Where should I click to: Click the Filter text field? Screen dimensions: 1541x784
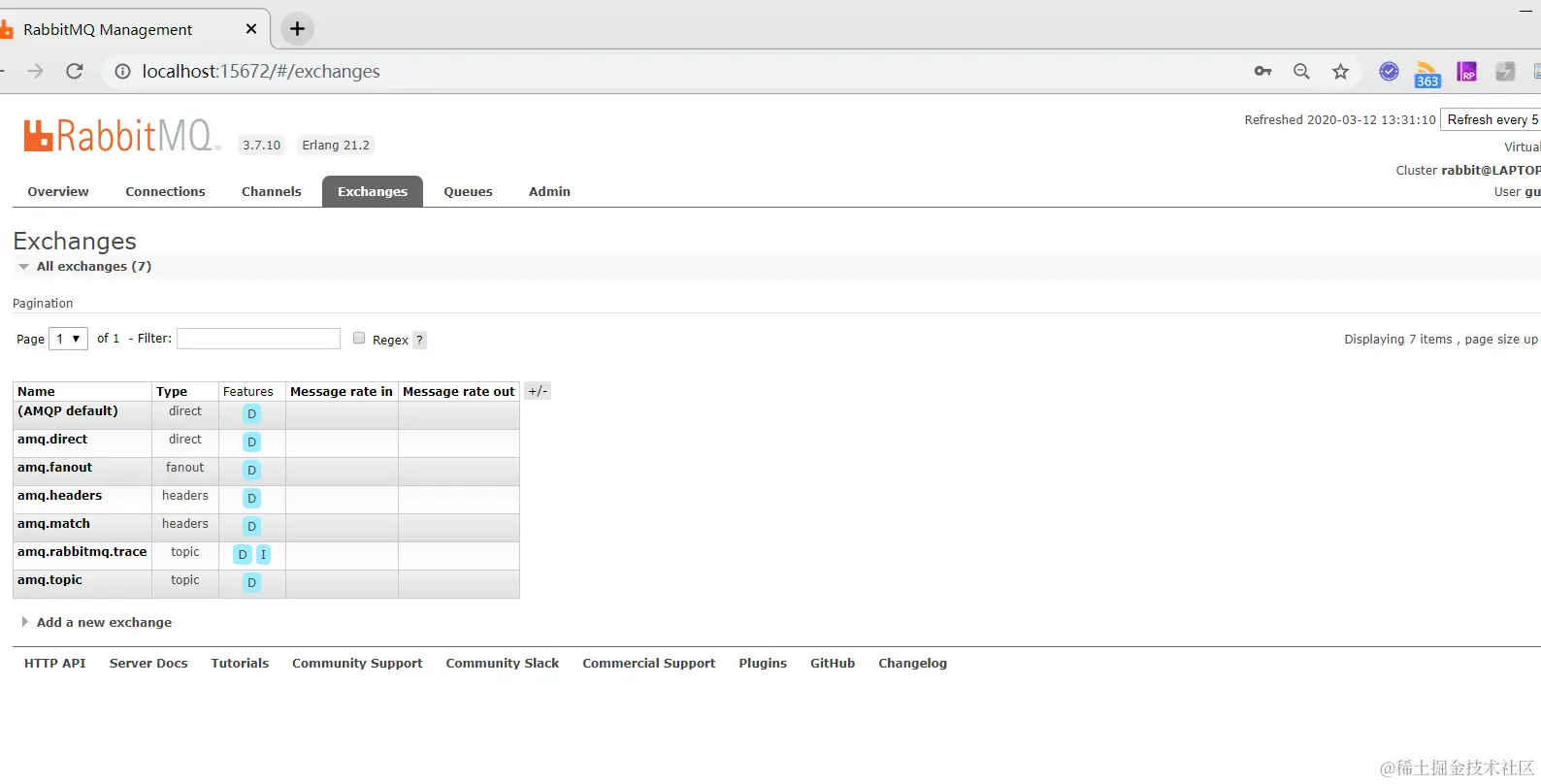[258, 339]
